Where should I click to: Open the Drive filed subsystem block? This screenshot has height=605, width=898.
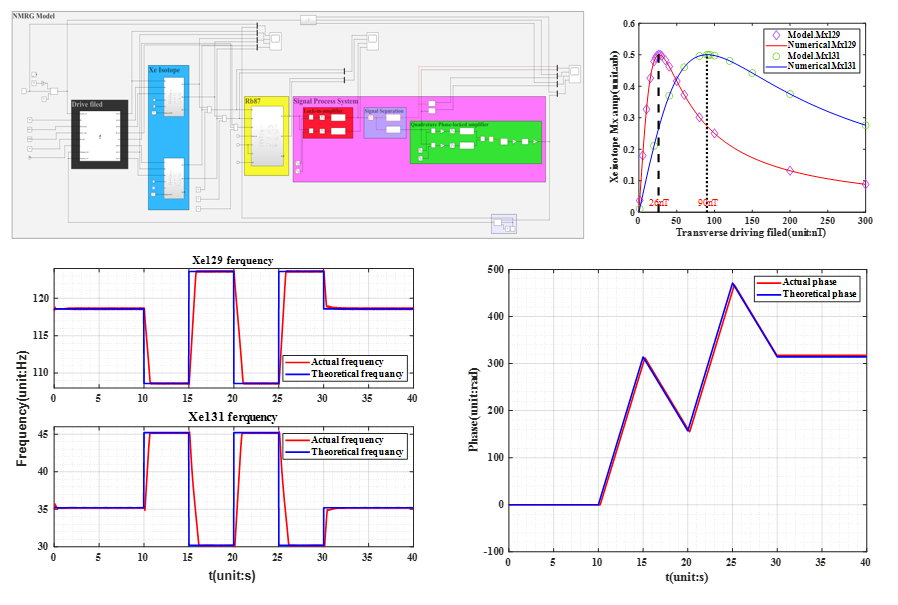click(x=99, y=137)
